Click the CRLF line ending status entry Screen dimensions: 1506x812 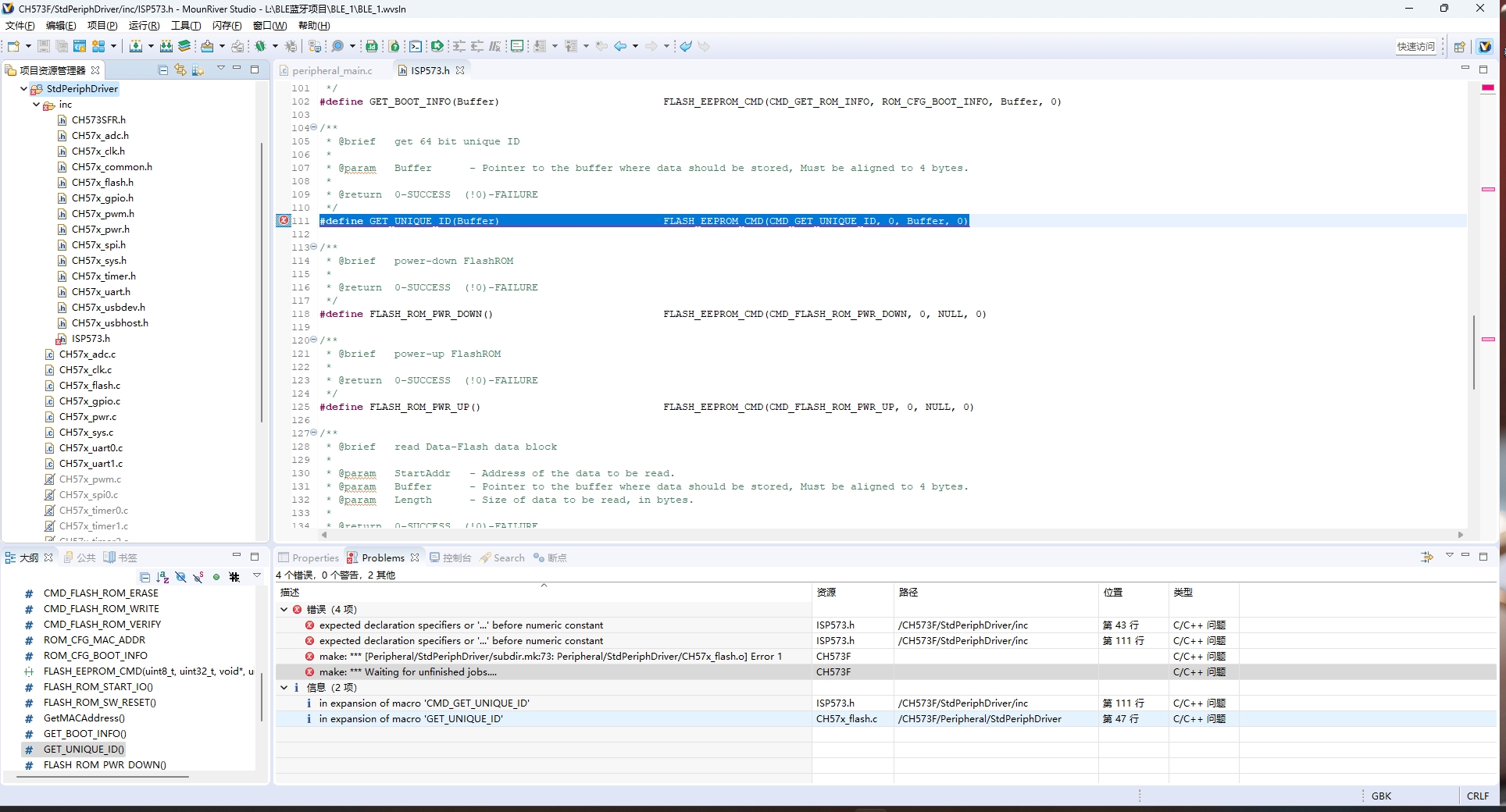1478,796
